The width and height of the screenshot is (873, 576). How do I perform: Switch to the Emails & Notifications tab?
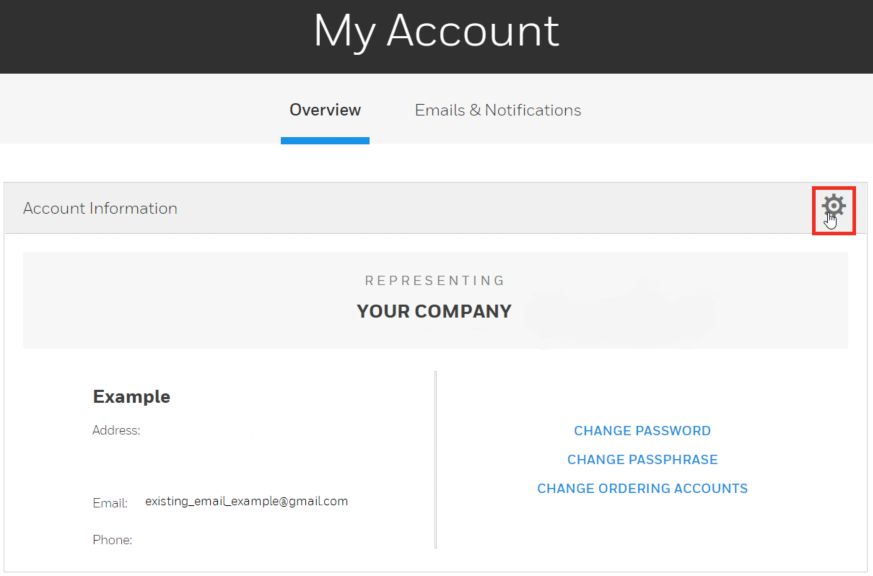click(498, 110)
